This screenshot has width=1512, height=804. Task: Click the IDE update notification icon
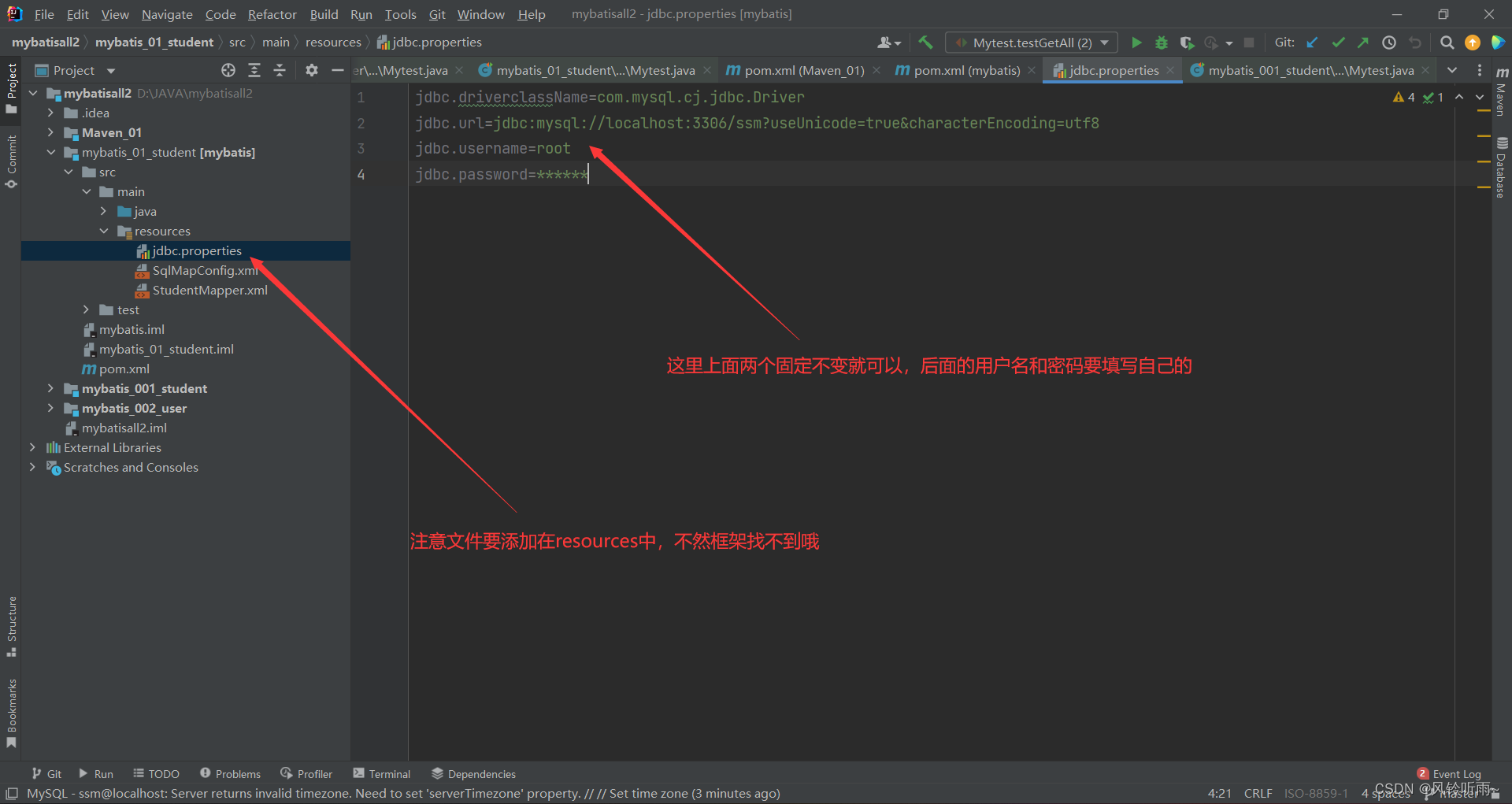click(1473, 43)
